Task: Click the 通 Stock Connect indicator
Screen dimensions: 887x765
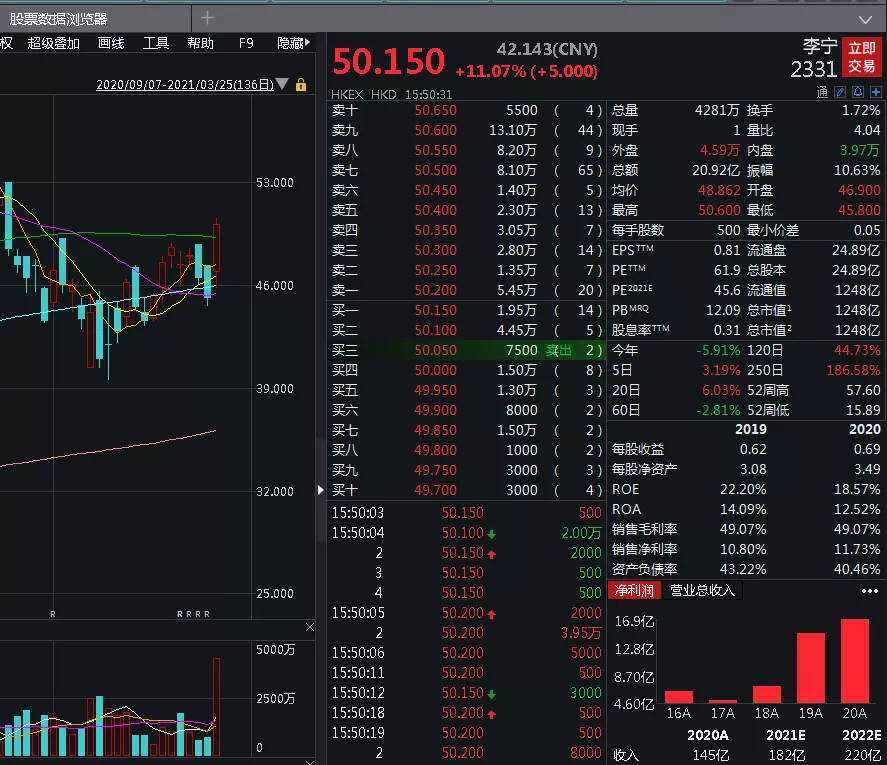Action: point(823,92)
